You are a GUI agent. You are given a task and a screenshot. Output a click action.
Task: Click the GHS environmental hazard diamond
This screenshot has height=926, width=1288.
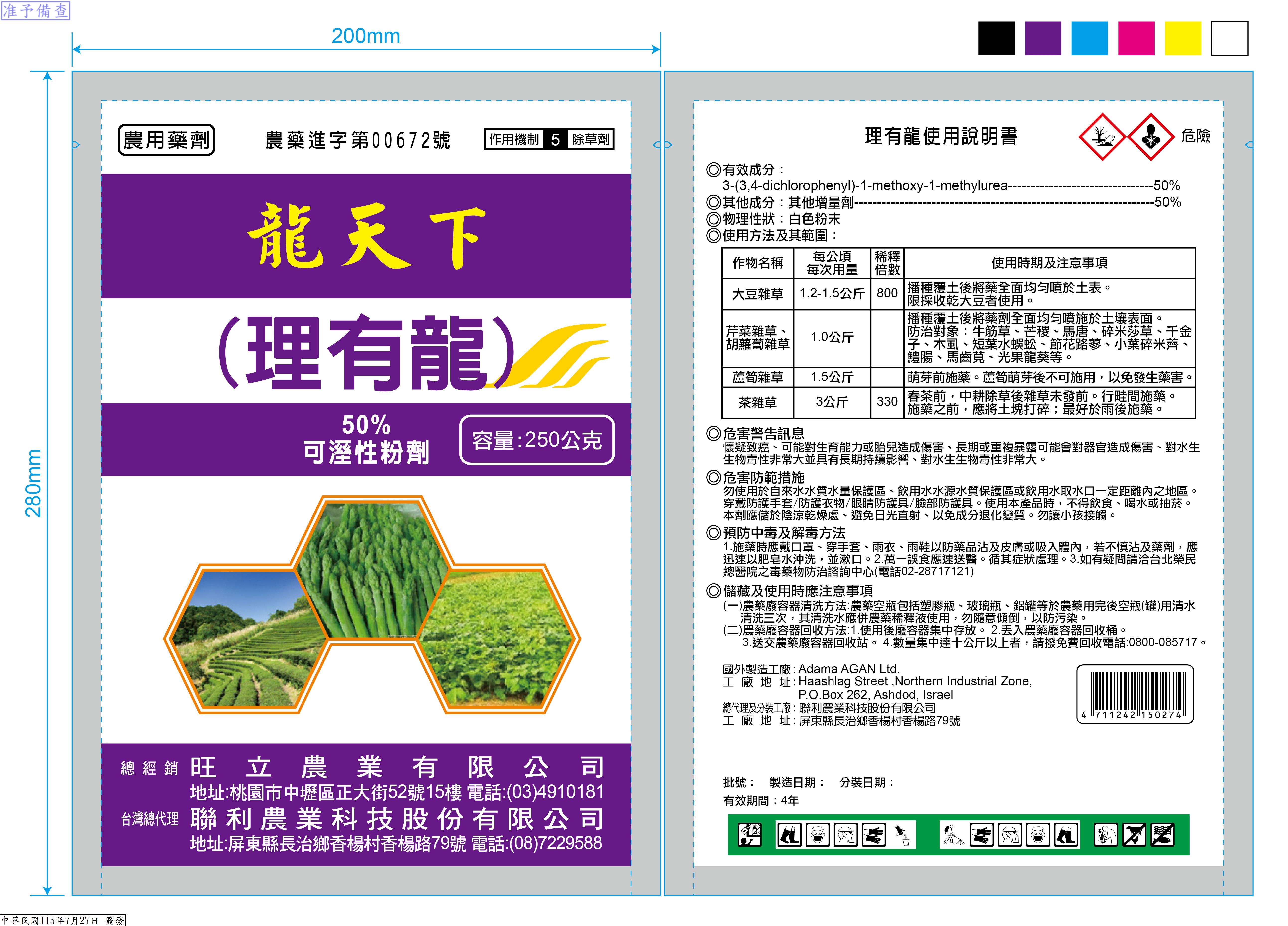coord(1102,137)
